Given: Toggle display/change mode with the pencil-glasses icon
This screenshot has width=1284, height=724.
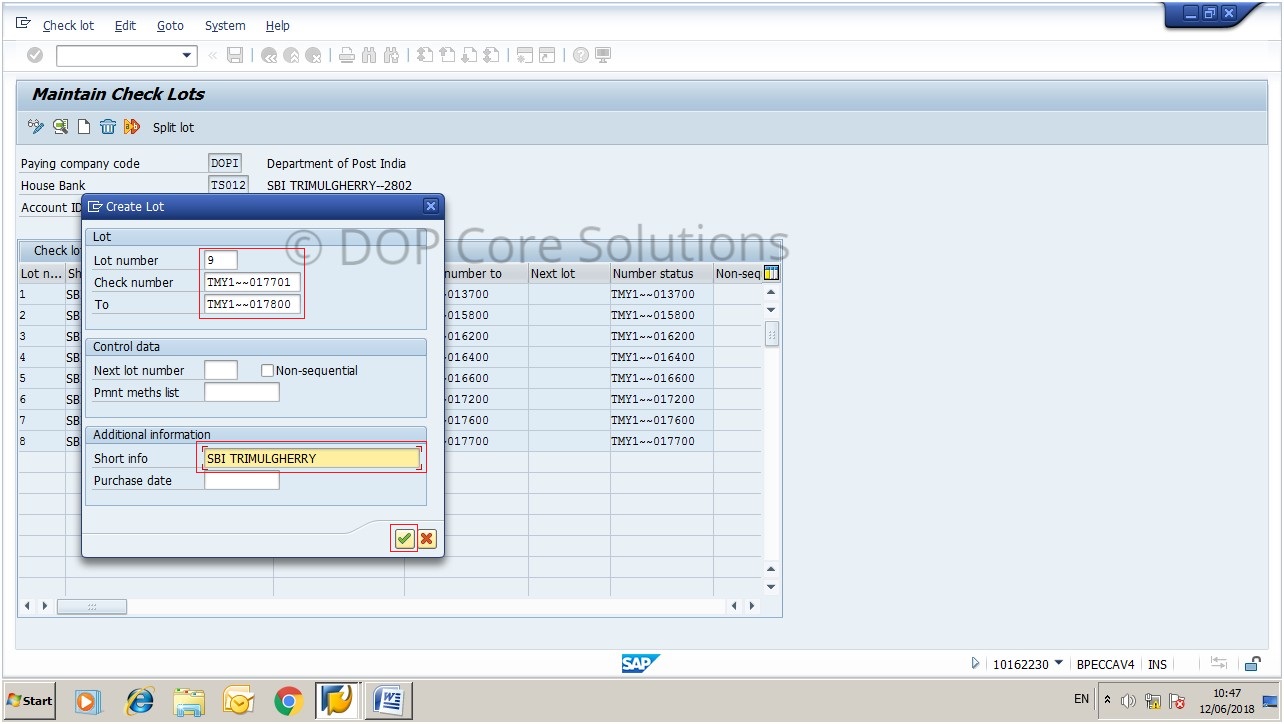Looking at the screenshot, I should tap(38, 127).
